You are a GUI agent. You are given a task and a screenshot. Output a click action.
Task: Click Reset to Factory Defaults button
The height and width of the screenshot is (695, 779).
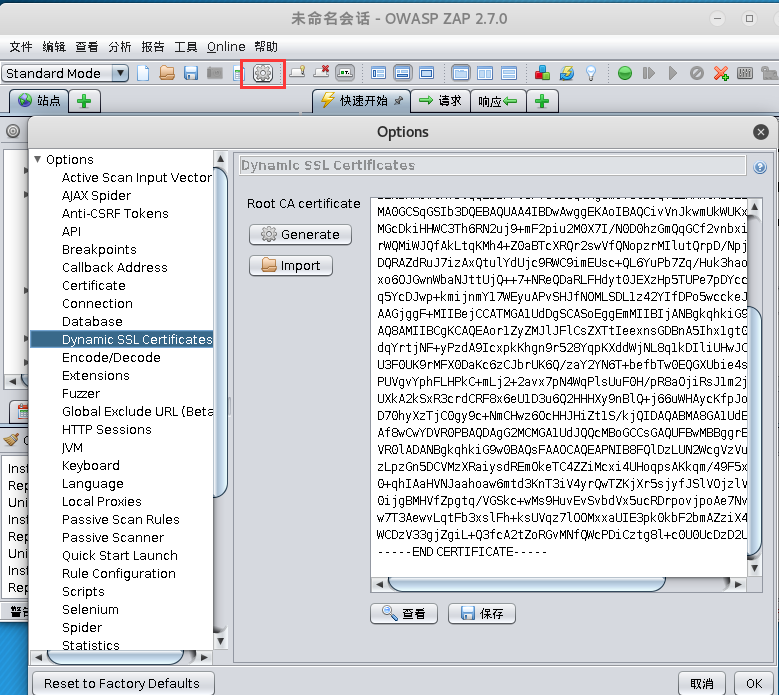(123, 684)
